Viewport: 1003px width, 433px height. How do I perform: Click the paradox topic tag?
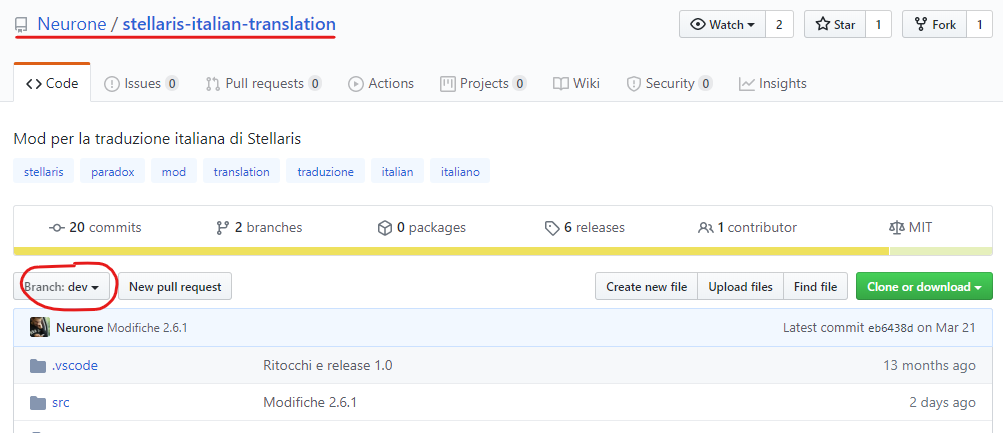[113, 171]
